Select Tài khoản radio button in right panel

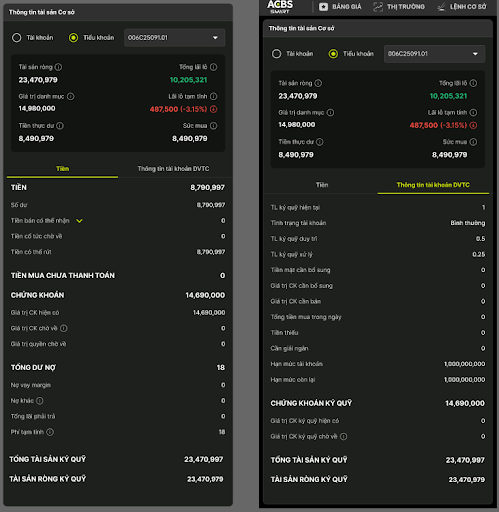tap(277, 54)
